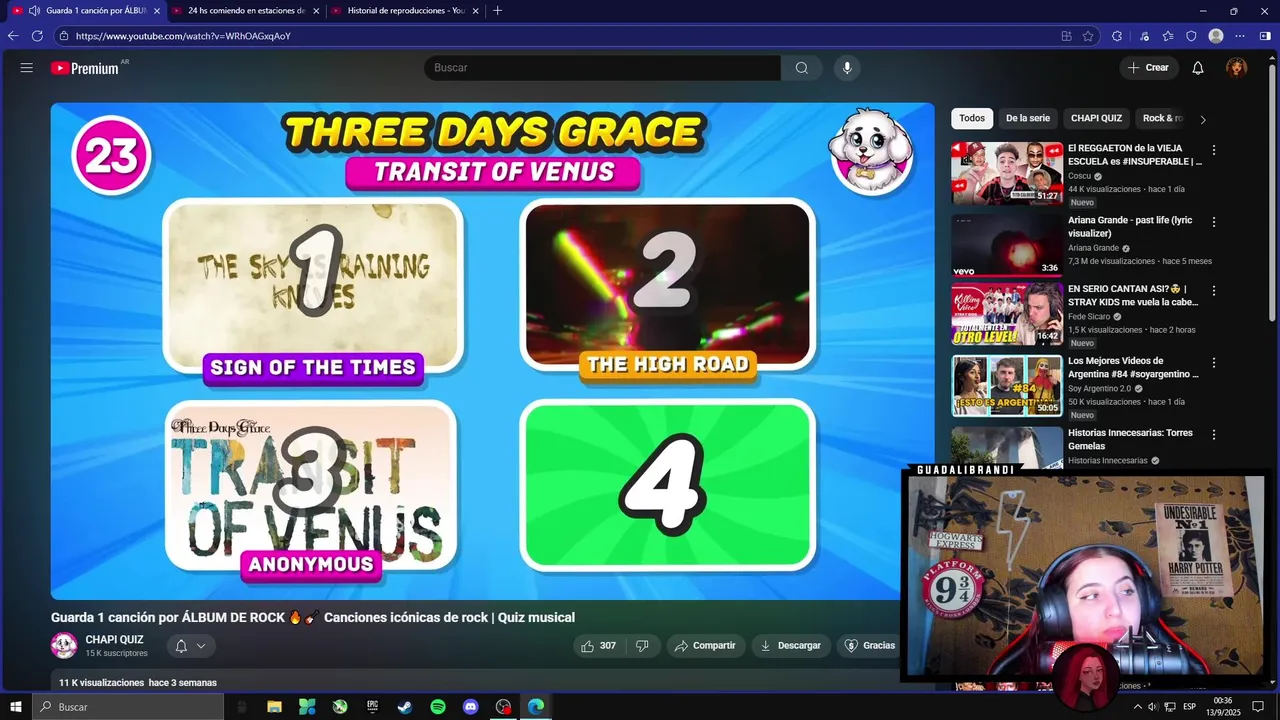The height and width of the screenshot is (720, 1280).
Task: Open options for Historias Innecesarias video
Action: 1214,435
